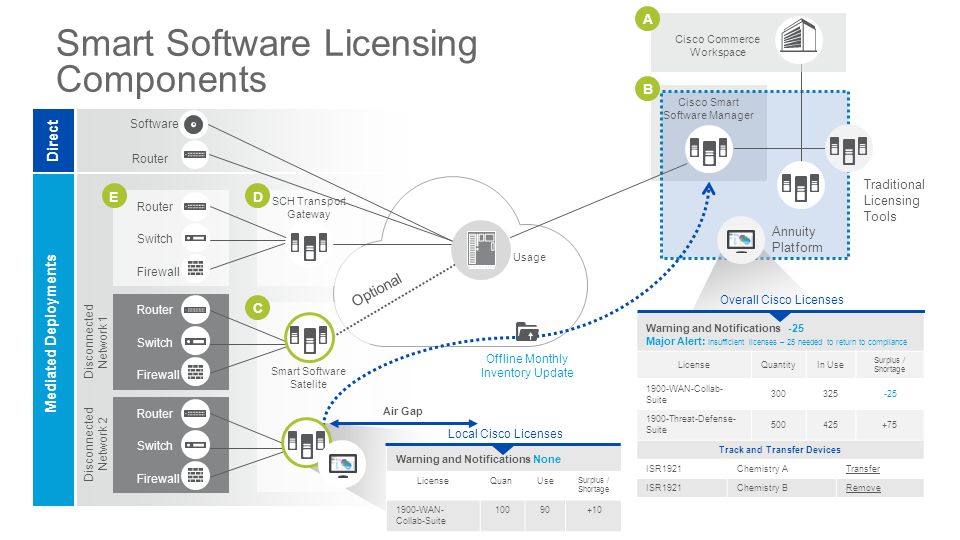Click the Offline Monthly Inventory Update label
Viewport: 960px width, 540px height.
coord(527,366)
